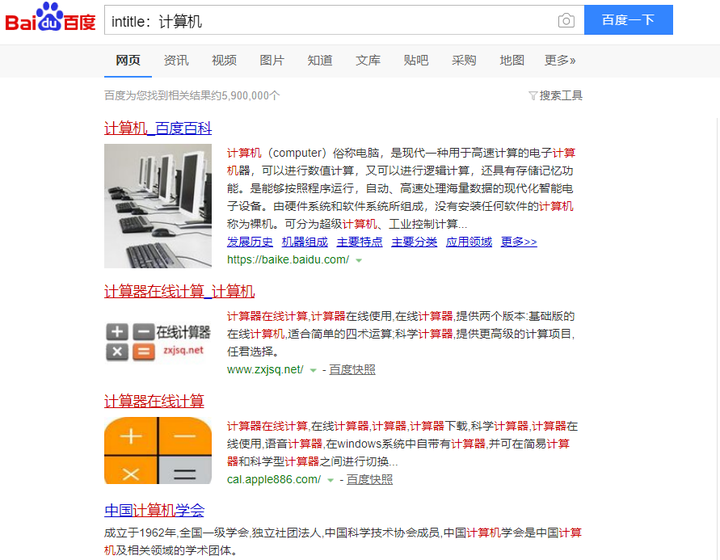
Task: Go to the 贴吧 tab
Action: click(x=416, y=60)
